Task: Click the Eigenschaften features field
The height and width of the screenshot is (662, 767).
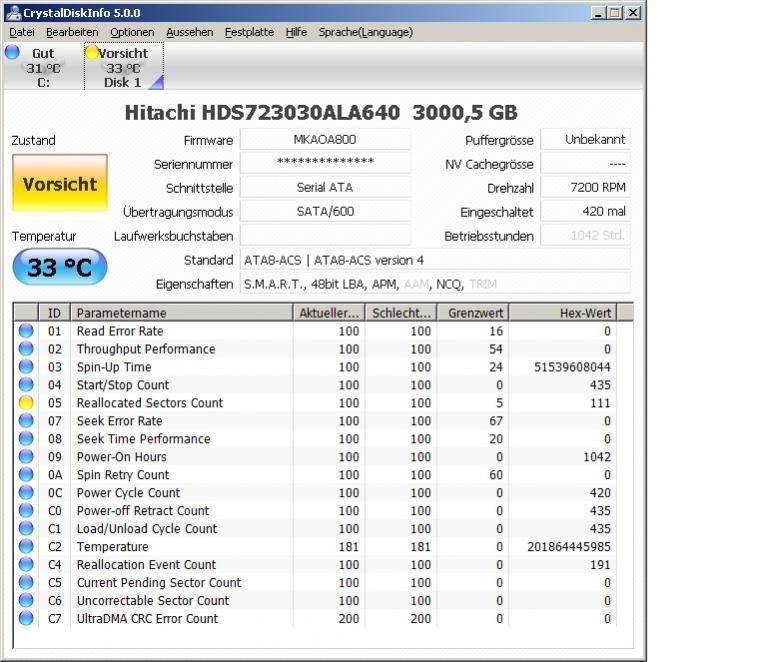Action: 435,284
